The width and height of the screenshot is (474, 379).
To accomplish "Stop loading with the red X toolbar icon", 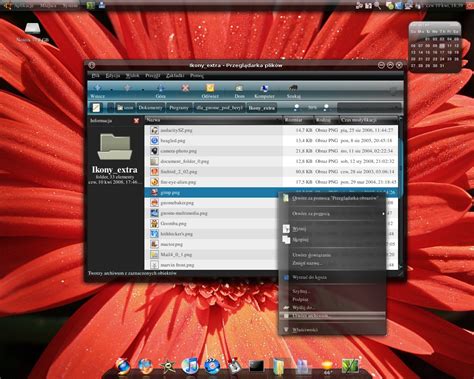I will (x=185, y=88).
